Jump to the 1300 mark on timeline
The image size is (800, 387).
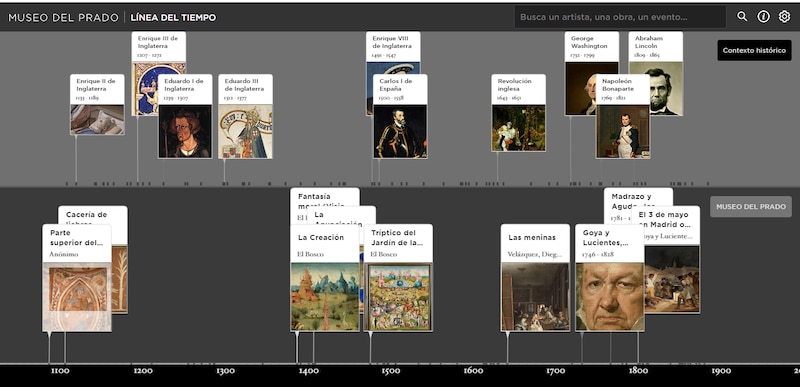pyautogui.click(x=225, y=371)
